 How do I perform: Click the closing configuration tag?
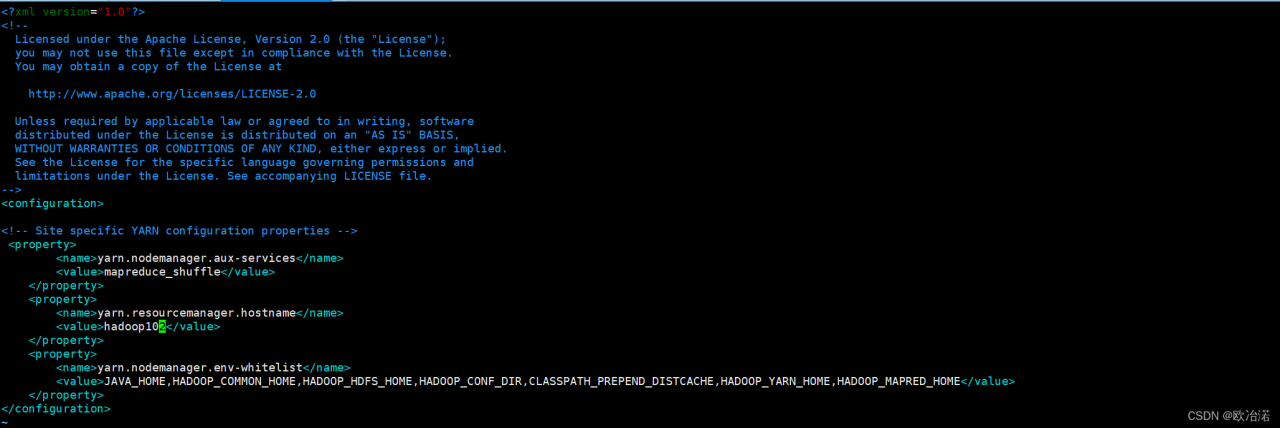click(x=56, y=408)
